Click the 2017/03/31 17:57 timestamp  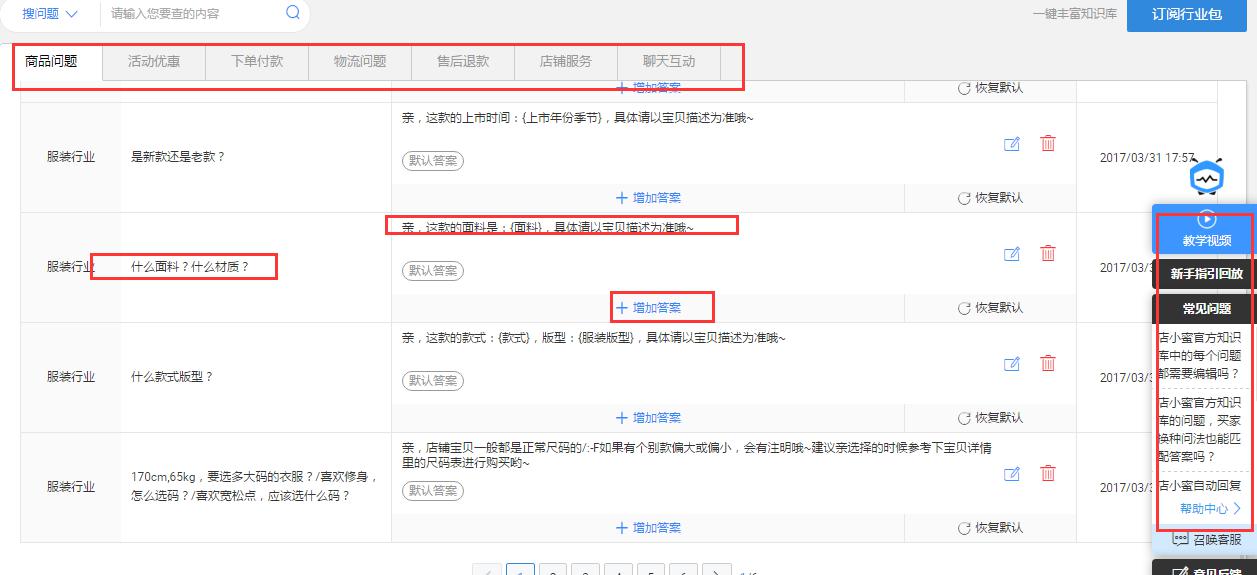point(1147,158)
